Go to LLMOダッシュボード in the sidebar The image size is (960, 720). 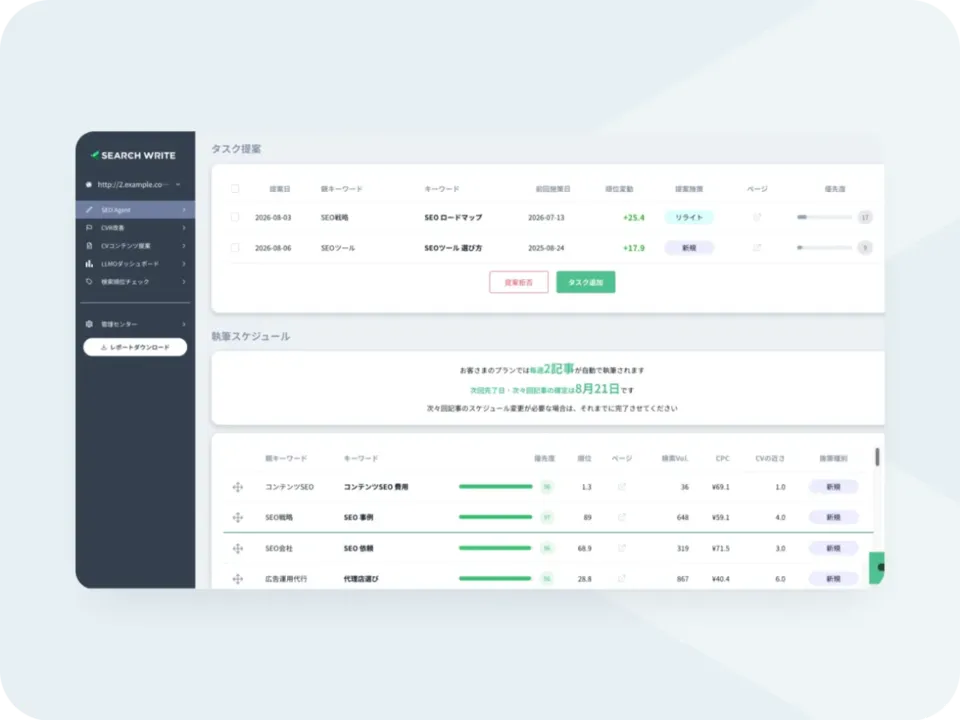[x=135, y=264]
